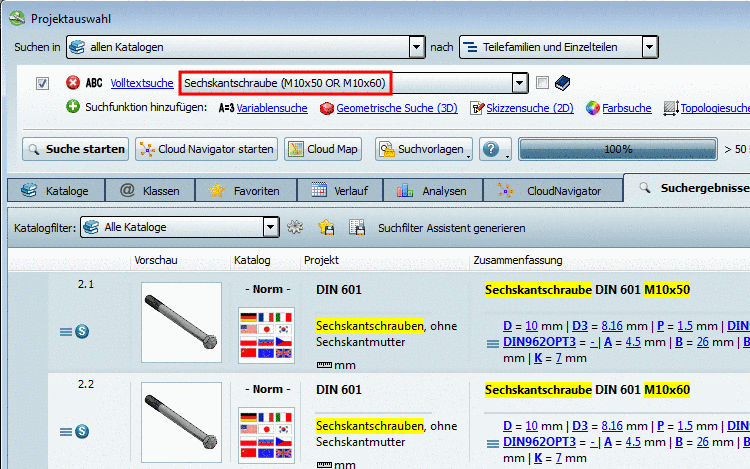The height and width of the screenshot is (469, 750).
Task: Click the blue S icon in row 2.1
Action: pyautogui.click(x=82, y=331)
